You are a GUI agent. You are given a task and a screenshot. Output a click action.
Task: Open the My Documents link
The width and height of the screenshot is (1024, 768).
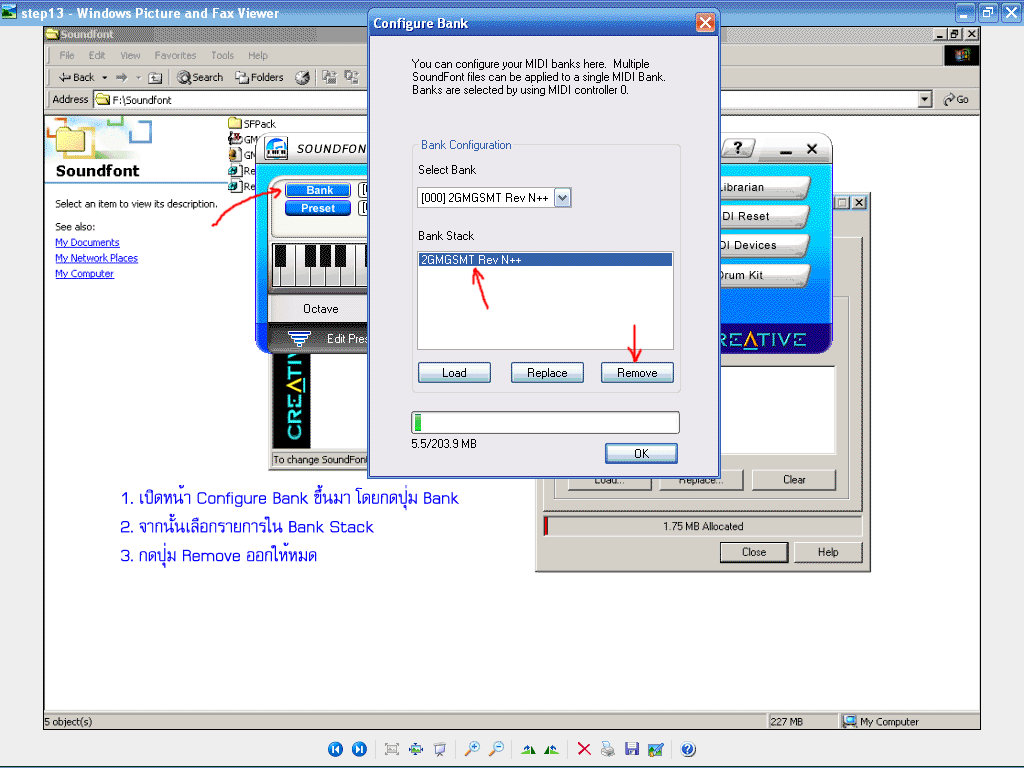87,242
